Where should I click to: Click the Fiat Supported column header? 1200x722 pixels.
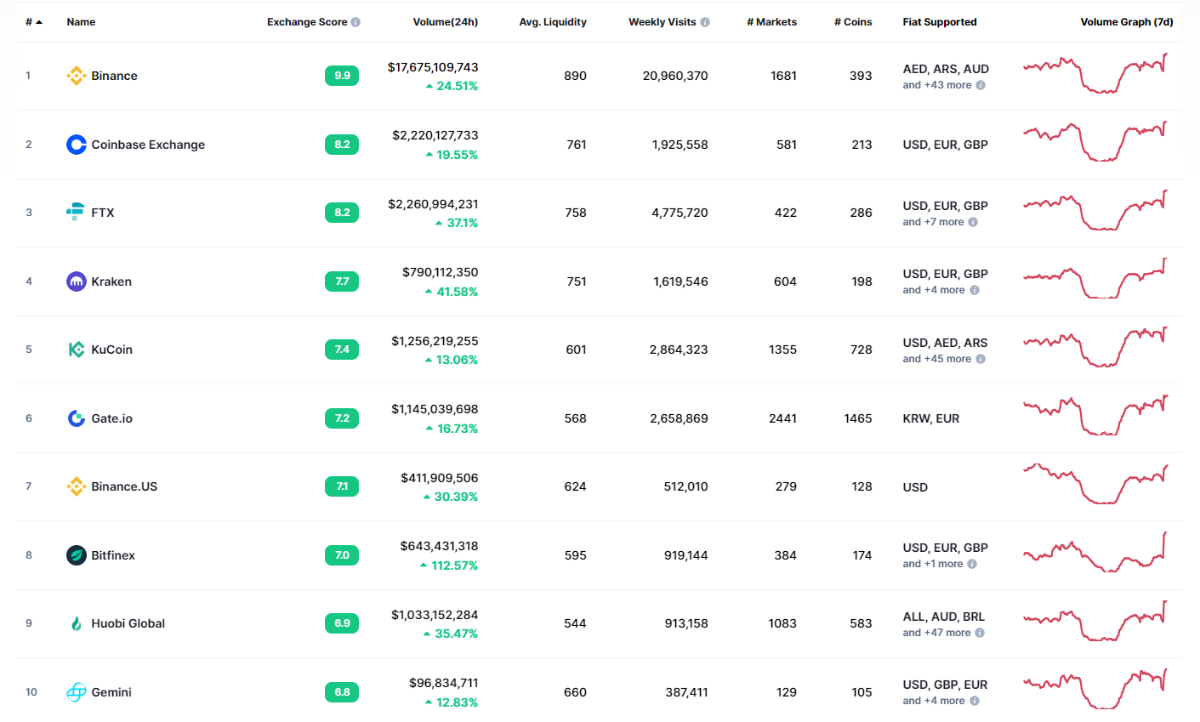point(940,22)
